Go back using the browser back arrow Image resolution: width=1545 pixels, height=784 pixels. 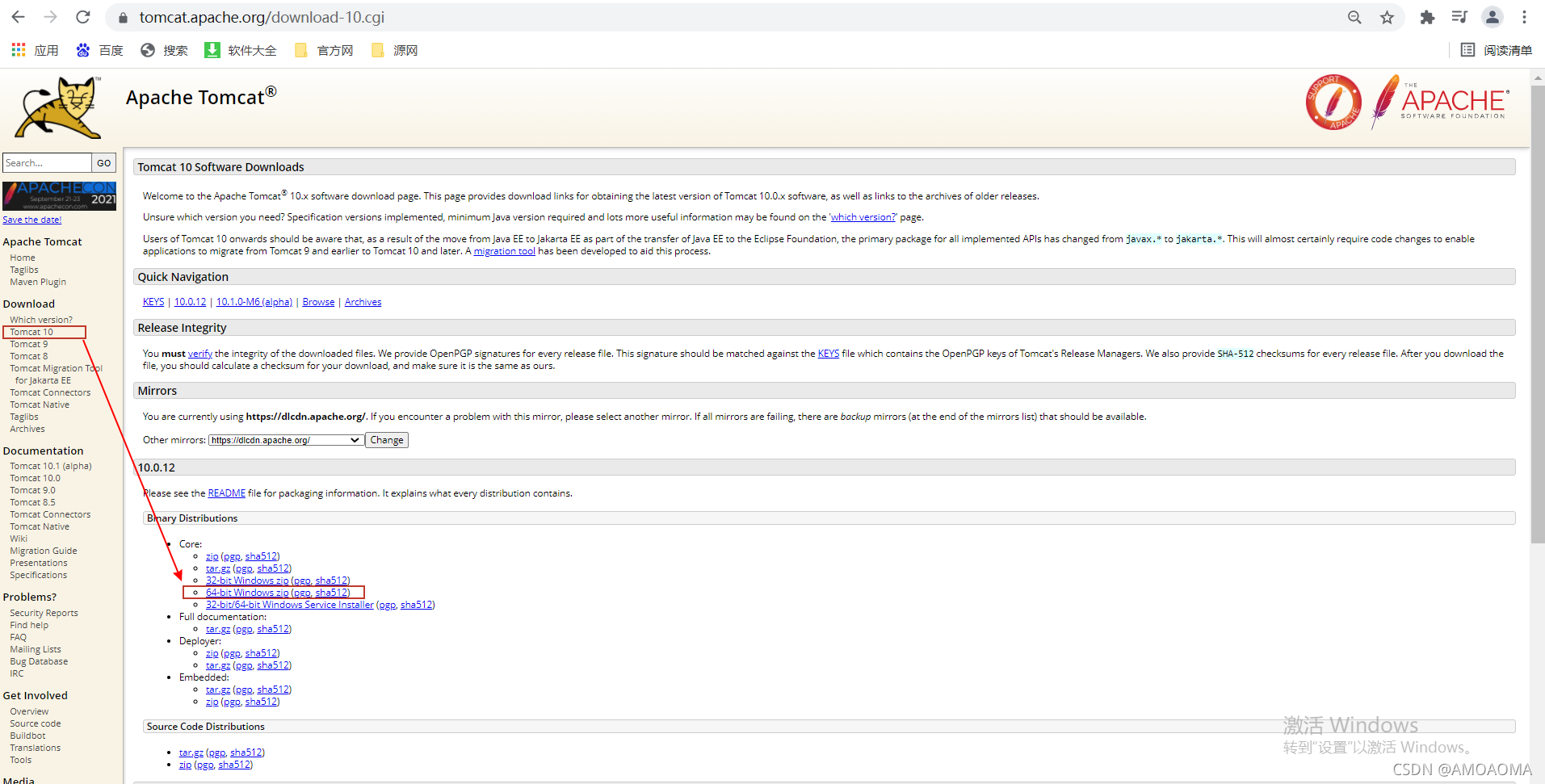pyautogui.click(x=18, y=17)
